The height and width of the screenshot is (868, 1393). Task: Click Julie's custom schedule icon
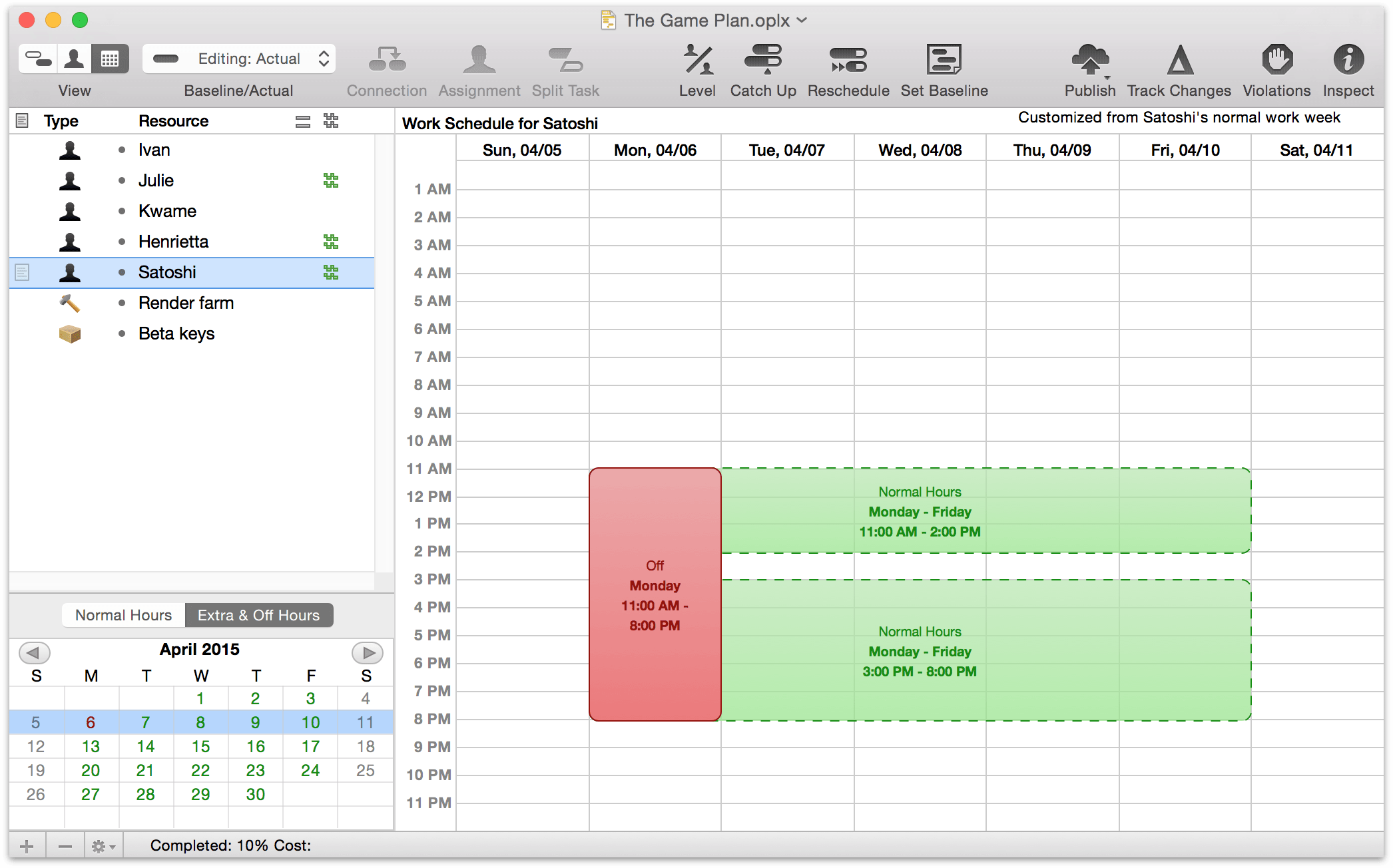[331, 180]
